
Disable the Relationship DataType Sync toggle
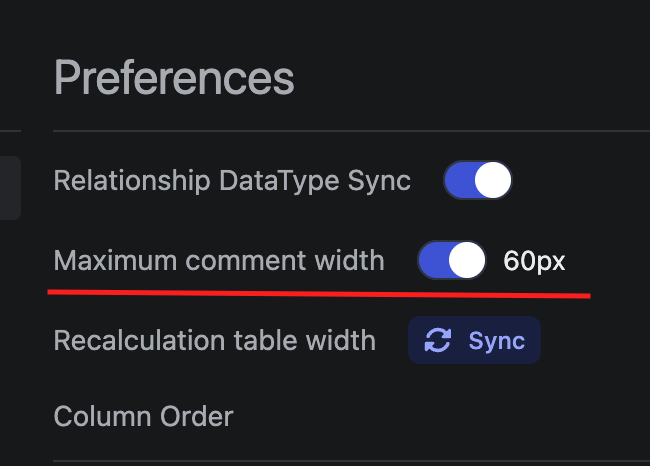pos(478,181)
